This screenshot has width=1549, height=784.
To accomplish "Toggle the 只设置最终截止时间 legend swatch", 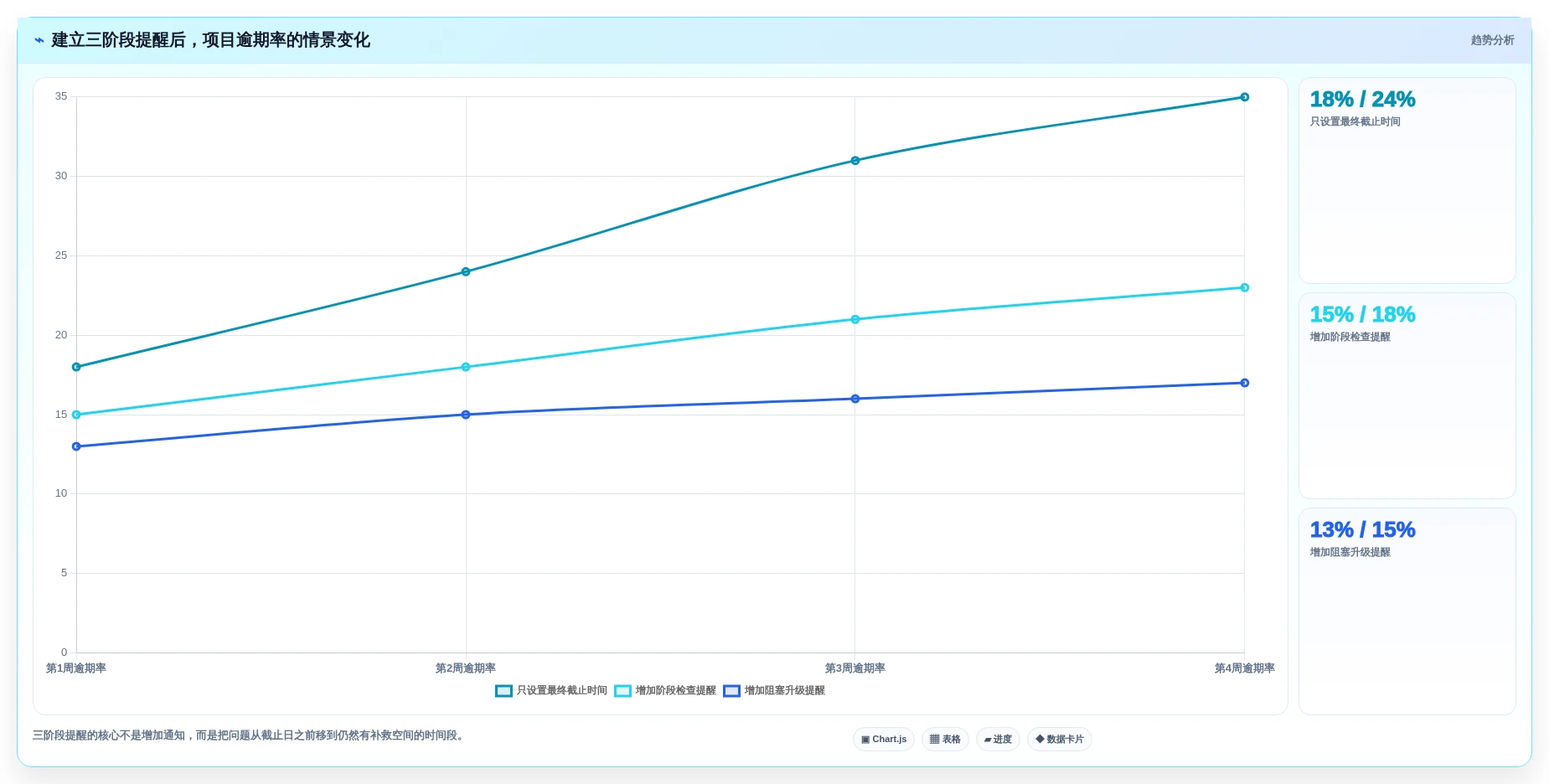I will pos(503,691).
